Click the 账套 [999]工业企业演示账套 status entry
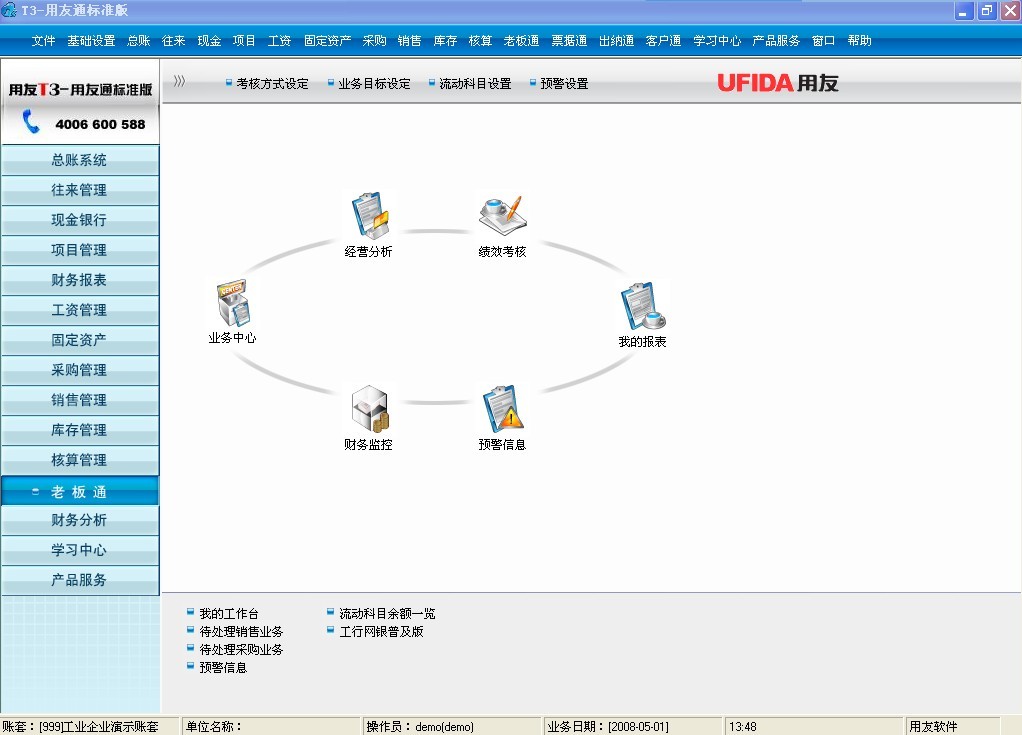The width and height of the screenshot is (1022, 735). pyautogui.click(x=89, y=726)
